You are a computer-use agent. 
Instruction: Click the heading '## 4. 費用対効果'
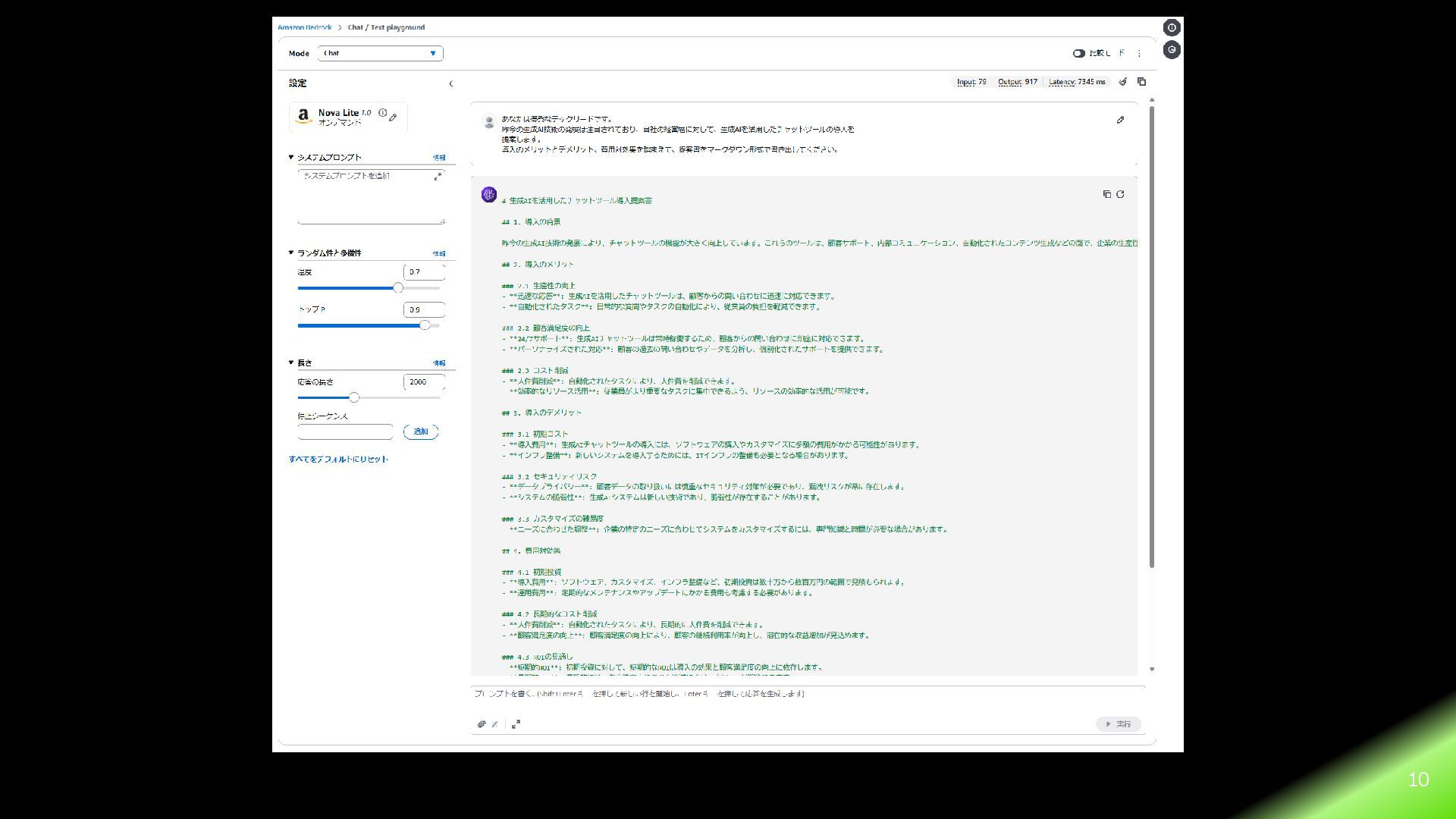531,551
